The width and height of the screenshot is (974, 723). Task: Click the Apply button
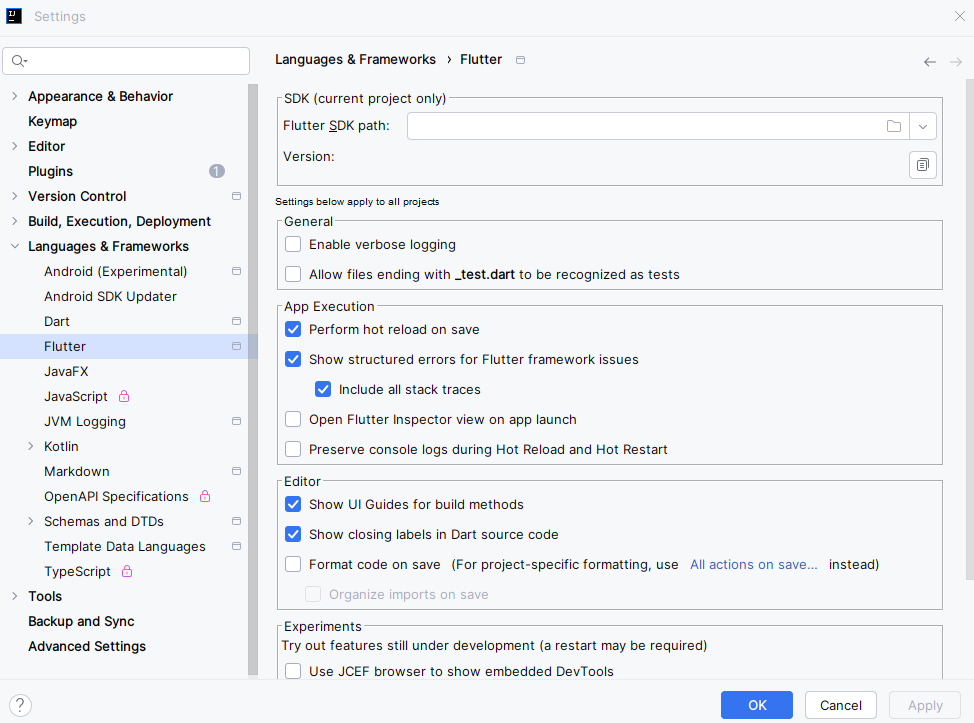[x=925, y=705]
